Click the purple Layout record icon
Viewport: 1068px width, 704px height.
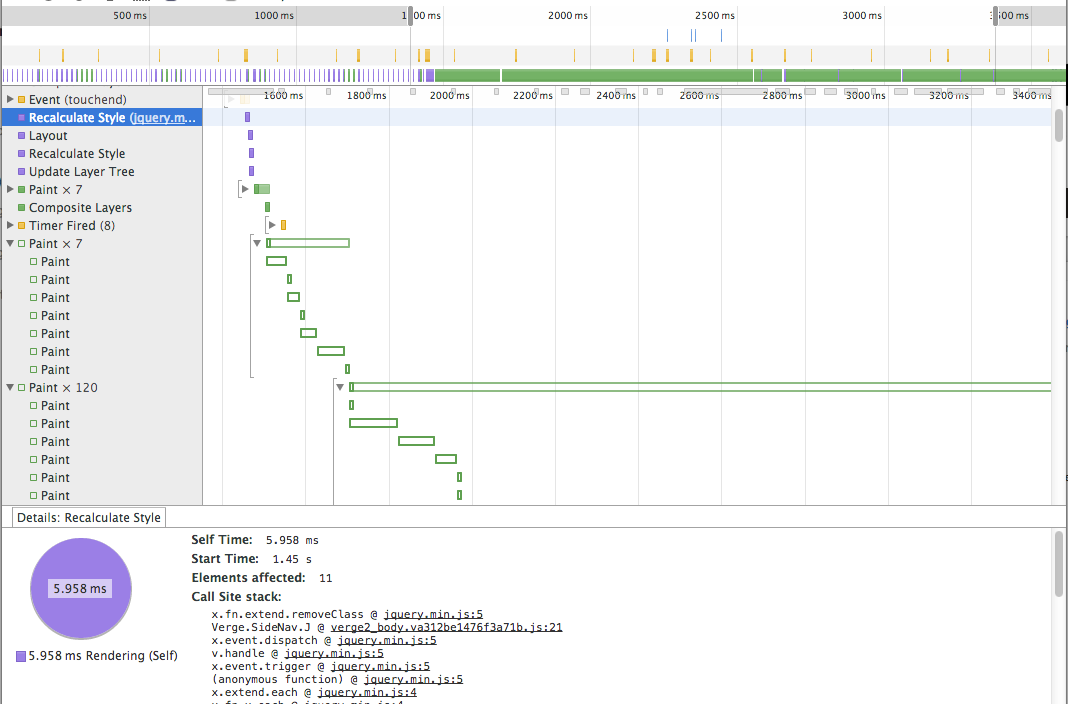coord(21,136)
